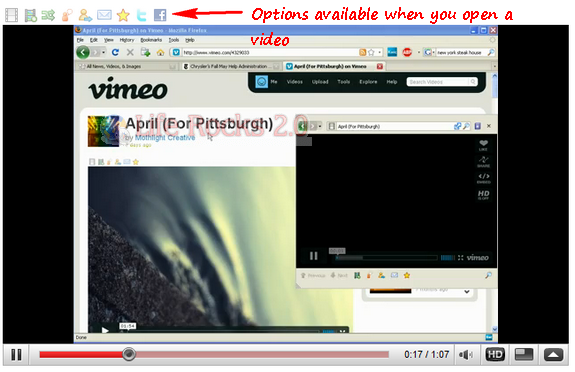Click the round scrubber handle on progress bar
This screenshot has height=372, width=575.
pyautogui.click(x=129, y=354)
